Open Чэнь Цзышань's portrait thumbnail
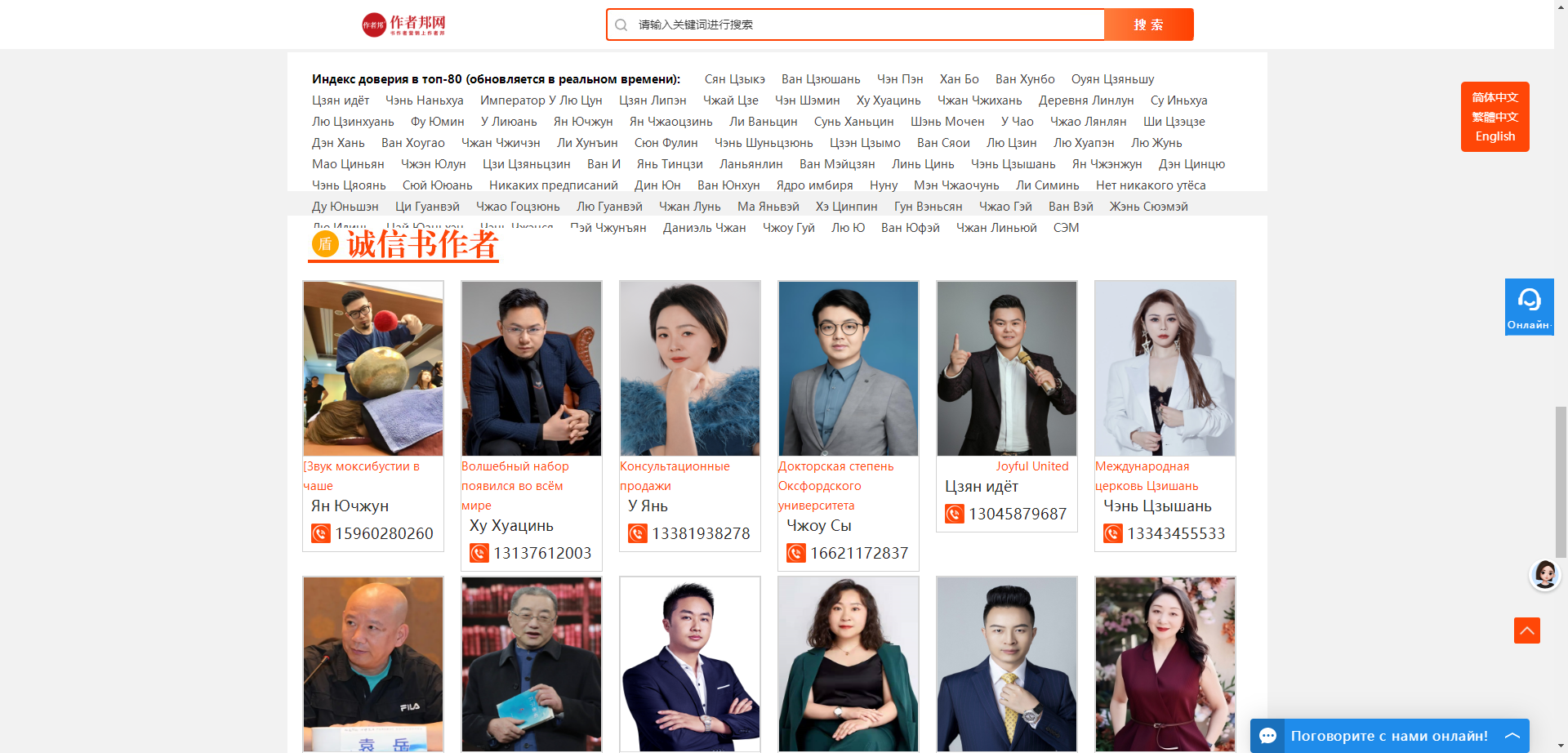 point(1165,368)
